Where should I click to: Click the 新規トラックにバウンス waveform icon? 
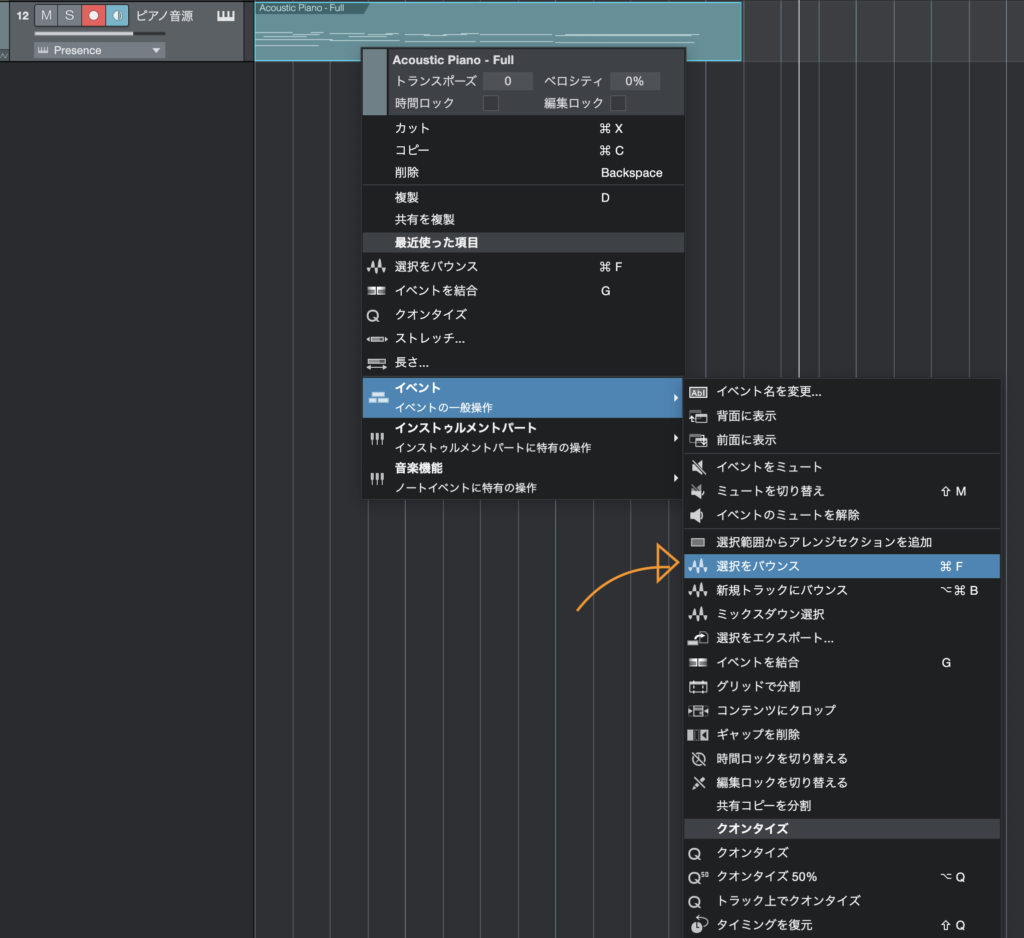coord(698,591)
